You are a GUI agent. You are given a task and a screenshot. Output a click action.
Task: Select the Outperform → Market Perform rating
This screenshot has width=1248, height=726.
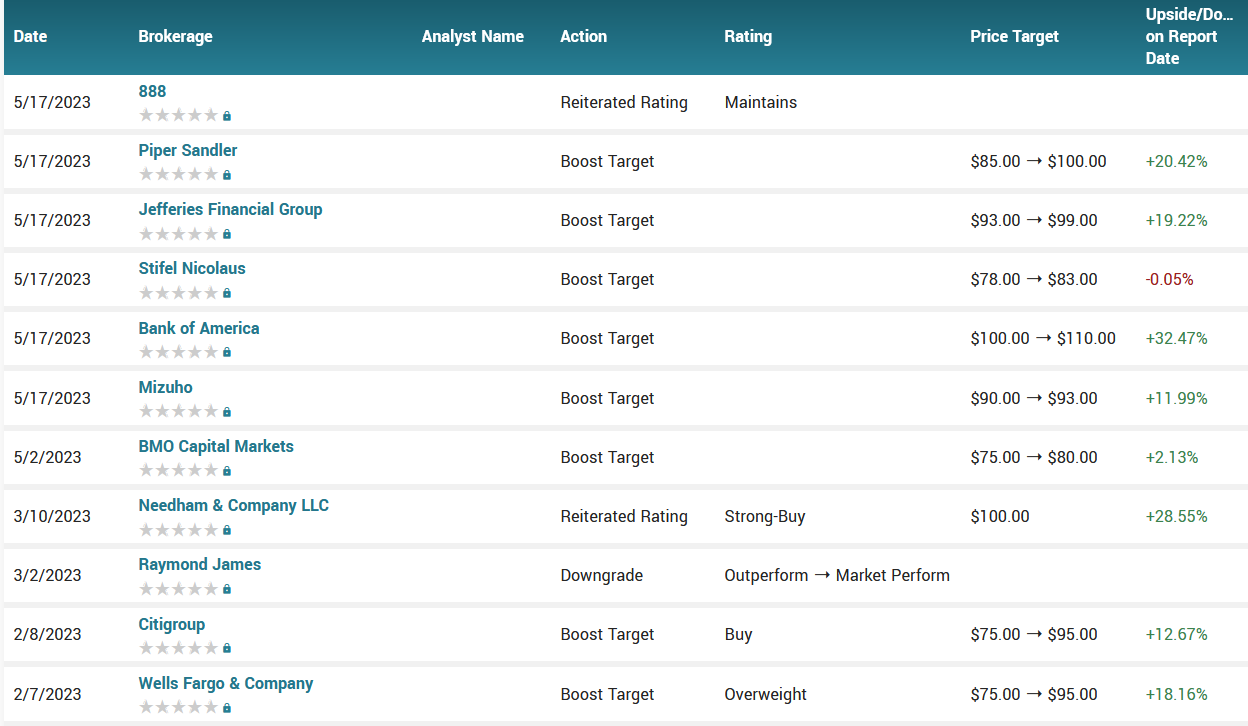837,575
